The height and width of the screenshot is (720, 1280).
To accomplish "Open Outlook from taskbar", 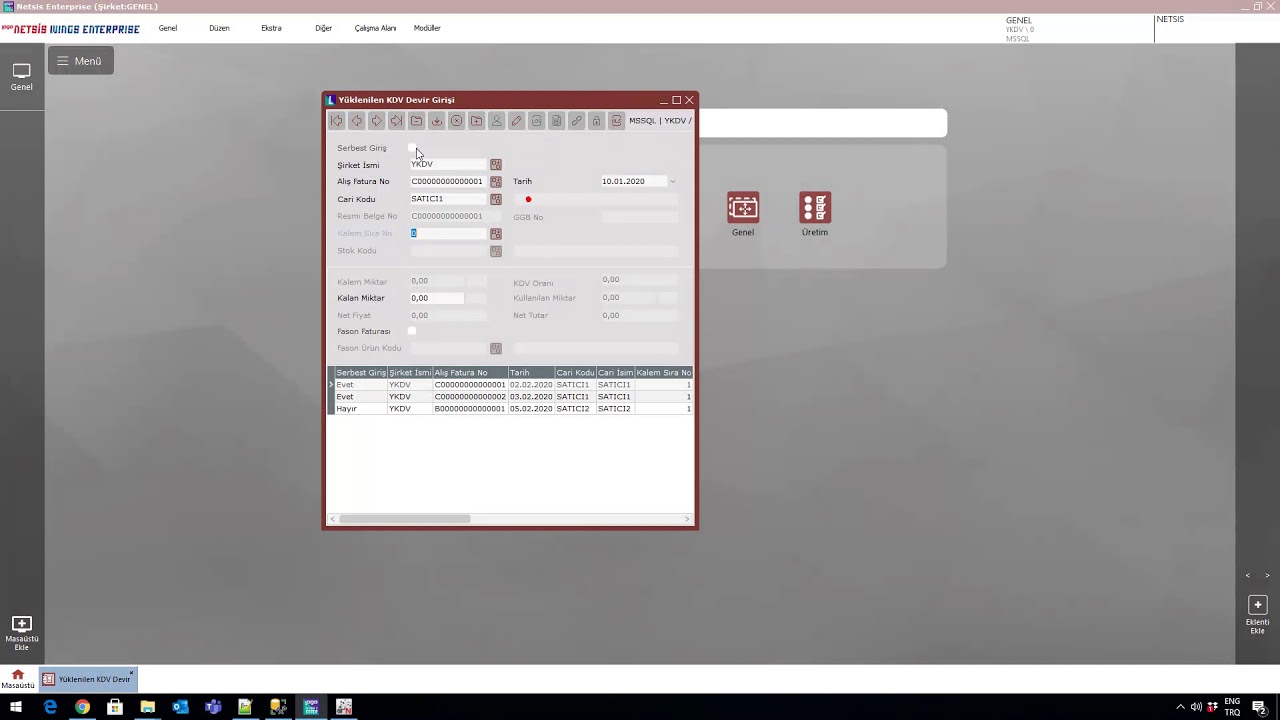I will pos(180,707).
